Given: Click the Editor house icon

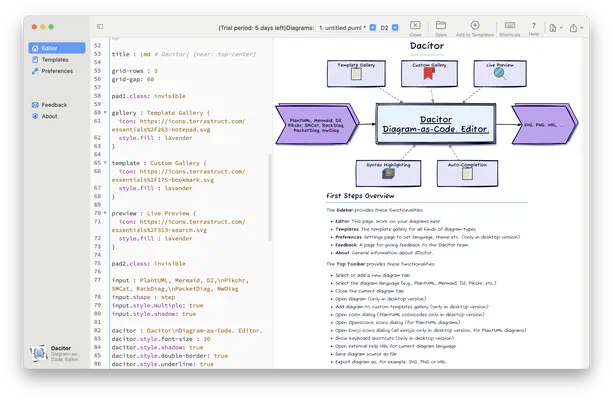Looking at the screenshot, I should click(x=35, y=48).
